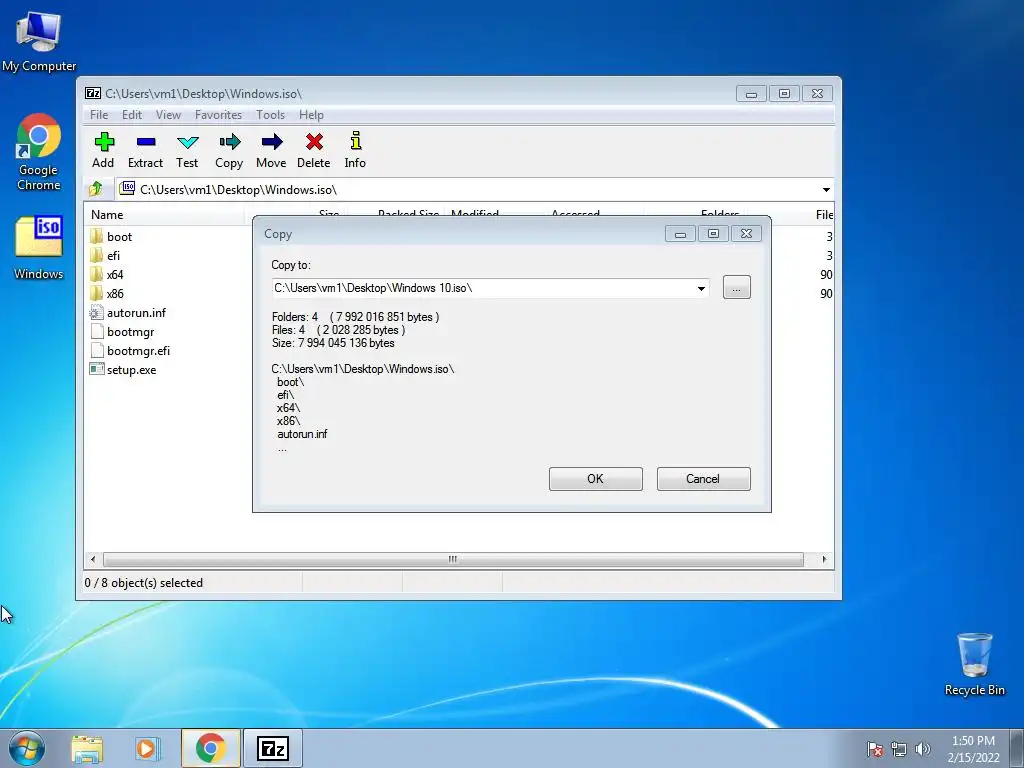Select the bootmgr.efi file icon
This screenshot has height=768, width=1024.
(x=97, y=350)
